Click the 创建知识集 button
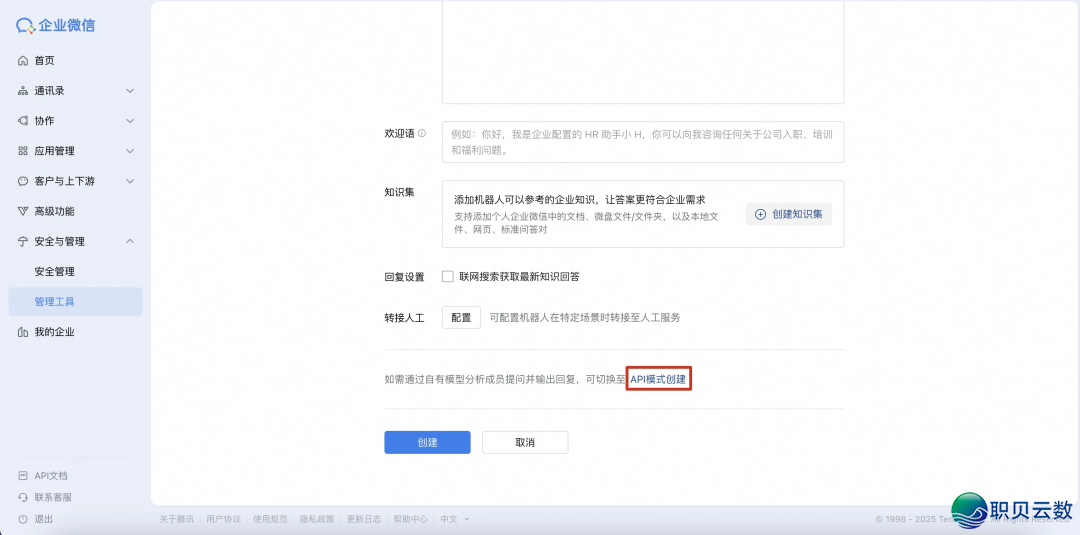The width and height of the screenshot is (1080, 535). coord(788,214)
